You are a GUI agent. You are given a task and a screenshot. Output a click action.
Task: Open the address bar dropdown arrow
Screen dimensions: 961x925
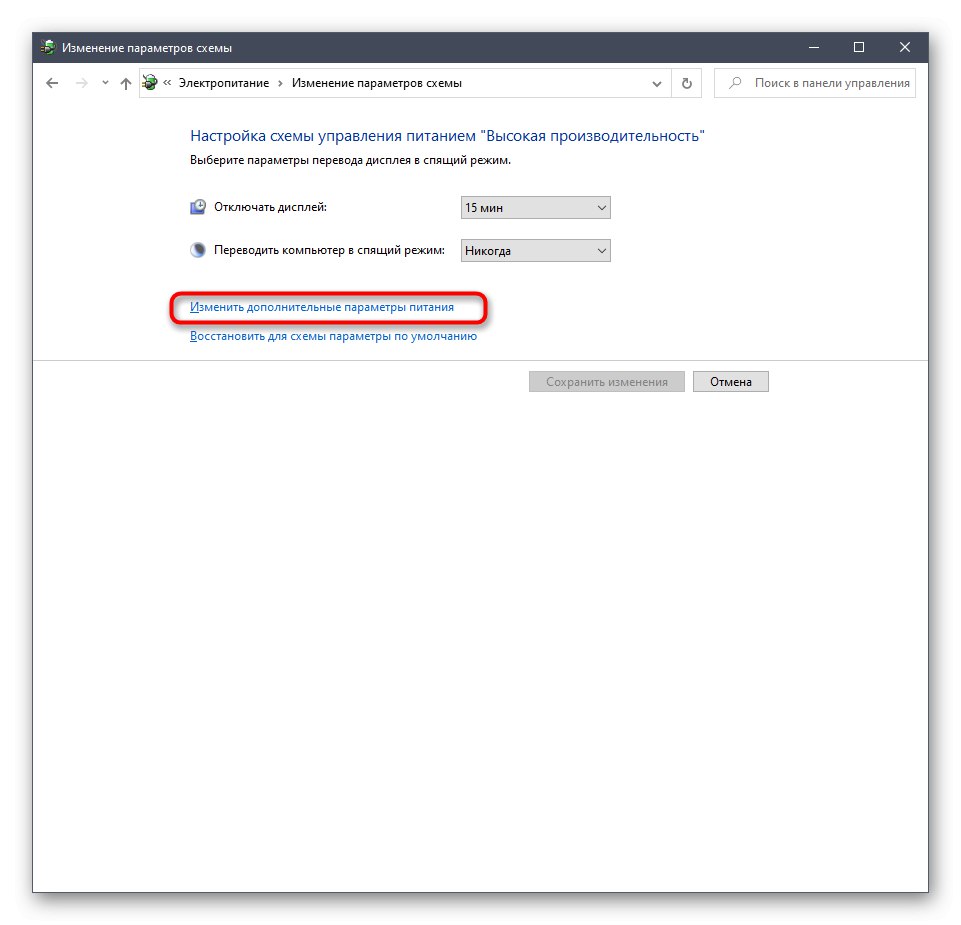[x=656, y=83]
